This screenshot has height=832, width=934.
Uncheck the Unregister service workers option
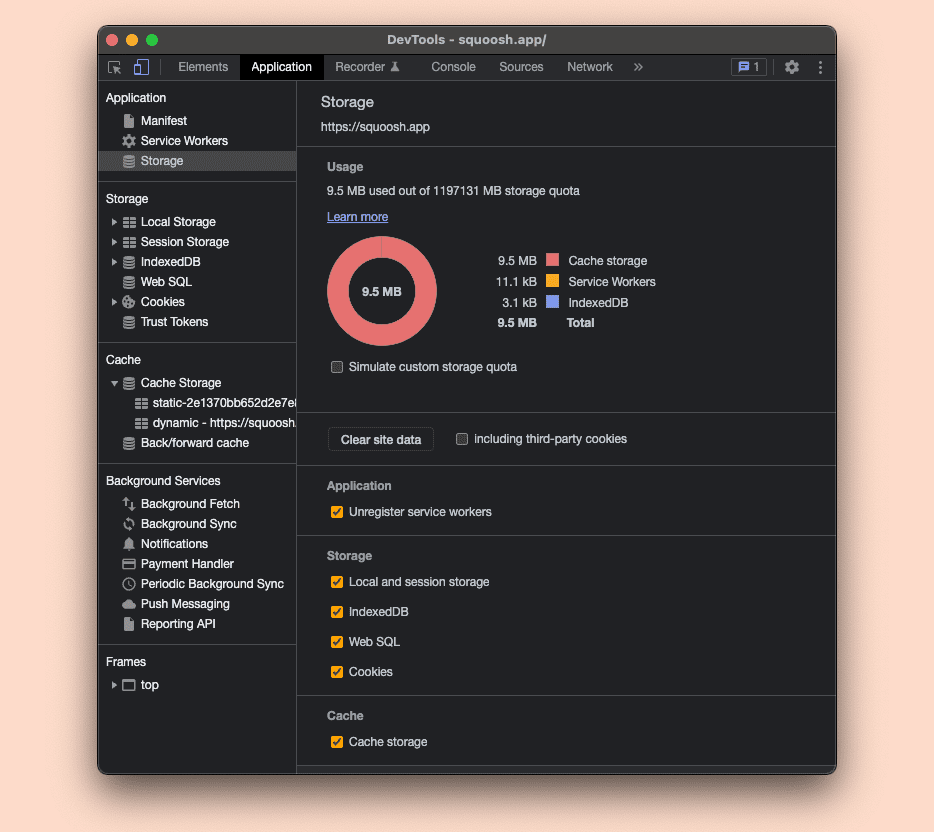(x=337, y=511)
